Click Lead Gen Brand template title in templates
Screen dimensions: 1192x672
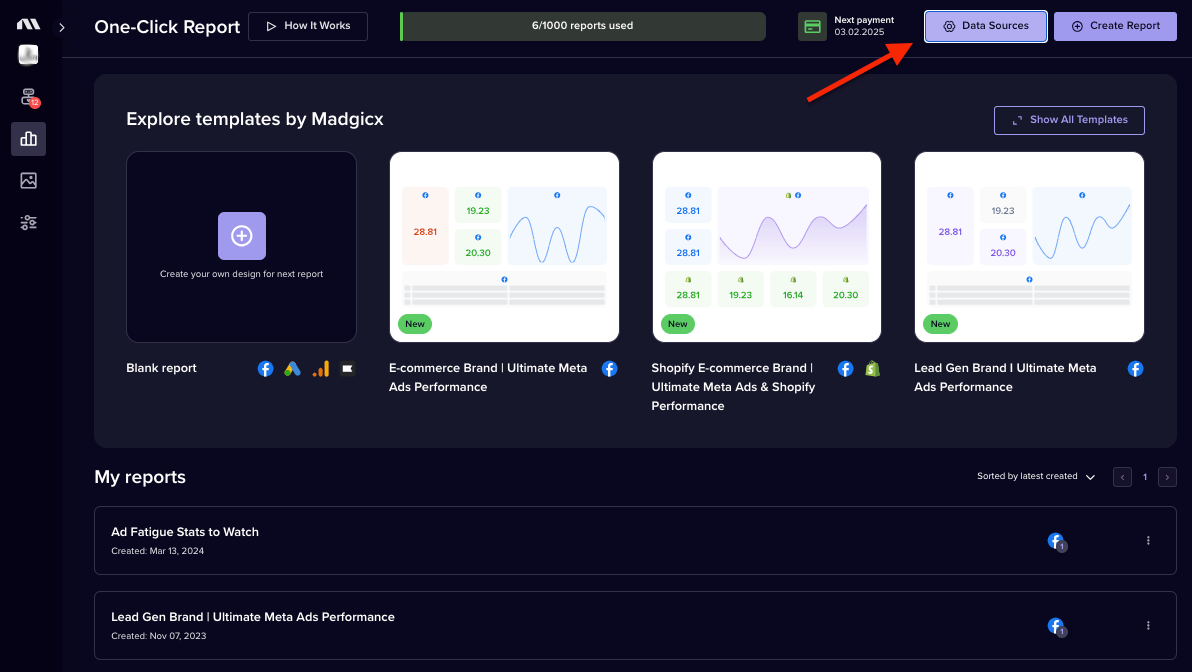coord(1005,377)
